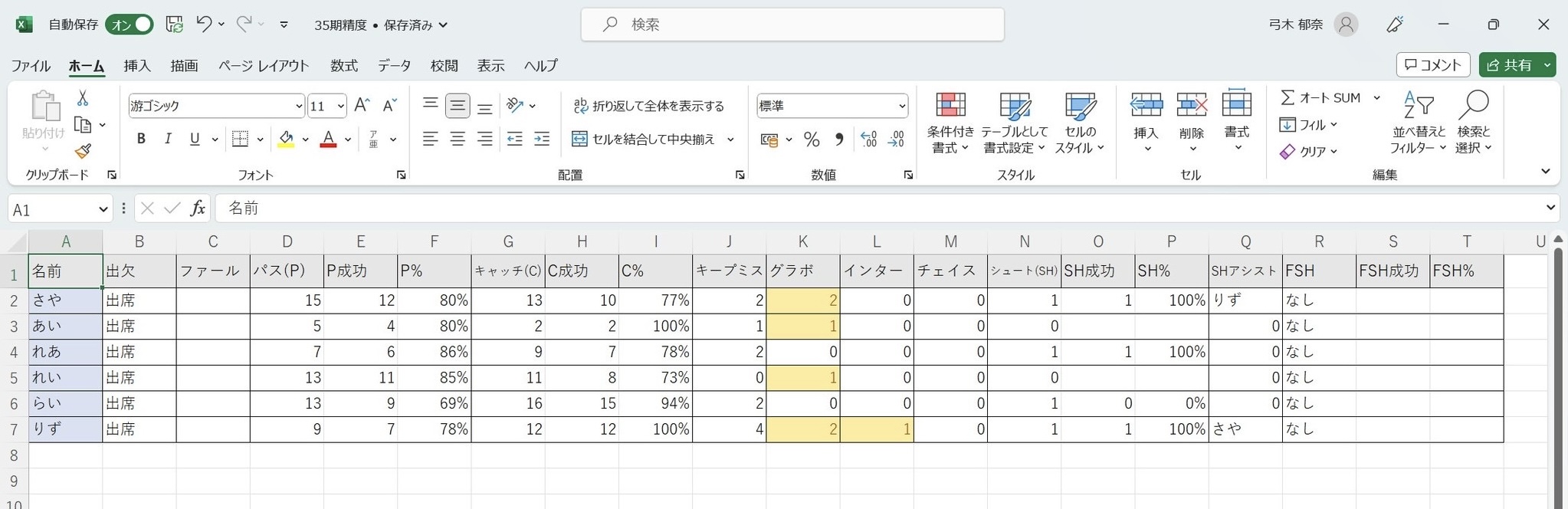Apply the yellow fill color swatch

click(x=286, y=140)
